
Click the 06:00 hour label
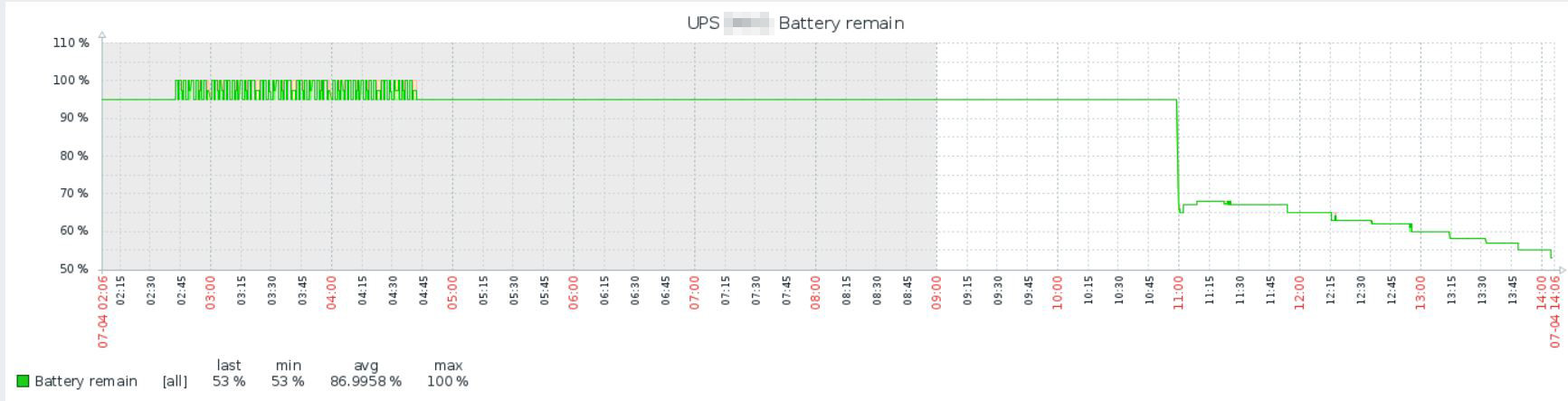coord(574,293)
